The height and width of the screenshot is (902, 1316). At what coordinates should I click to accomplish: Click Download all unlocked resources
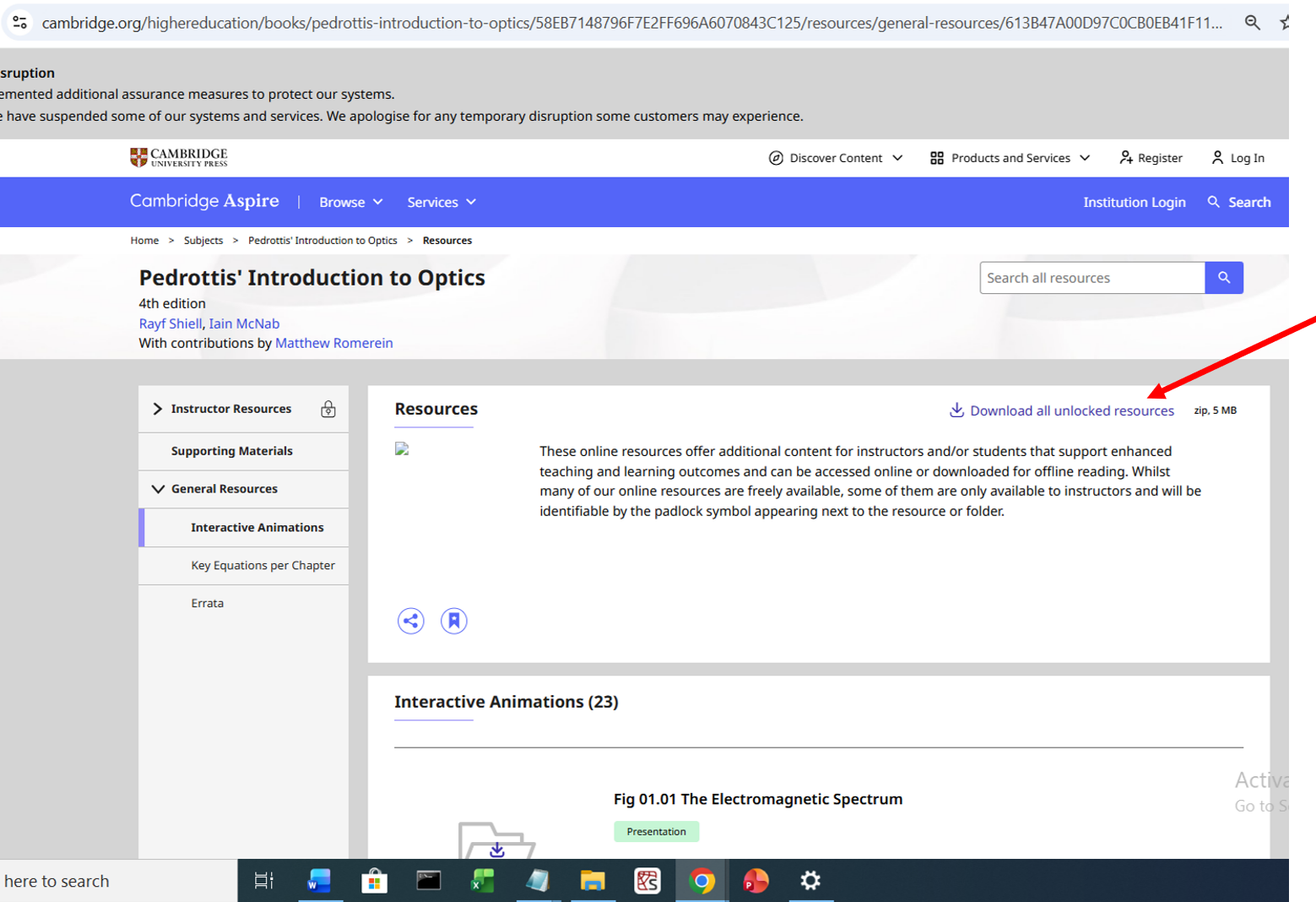(x=1062, y=410)
